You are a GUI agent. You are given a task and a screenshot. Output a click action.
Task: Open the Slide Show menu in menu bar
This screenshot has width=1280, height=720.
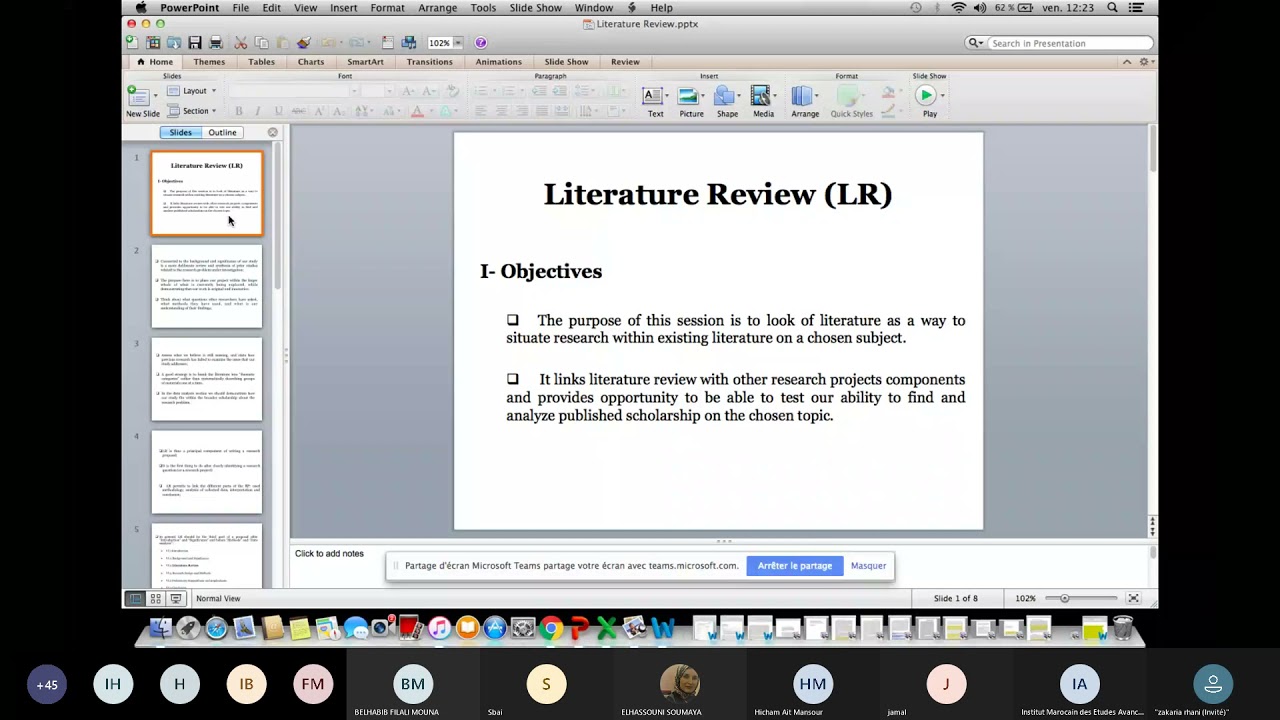point(535,8)
